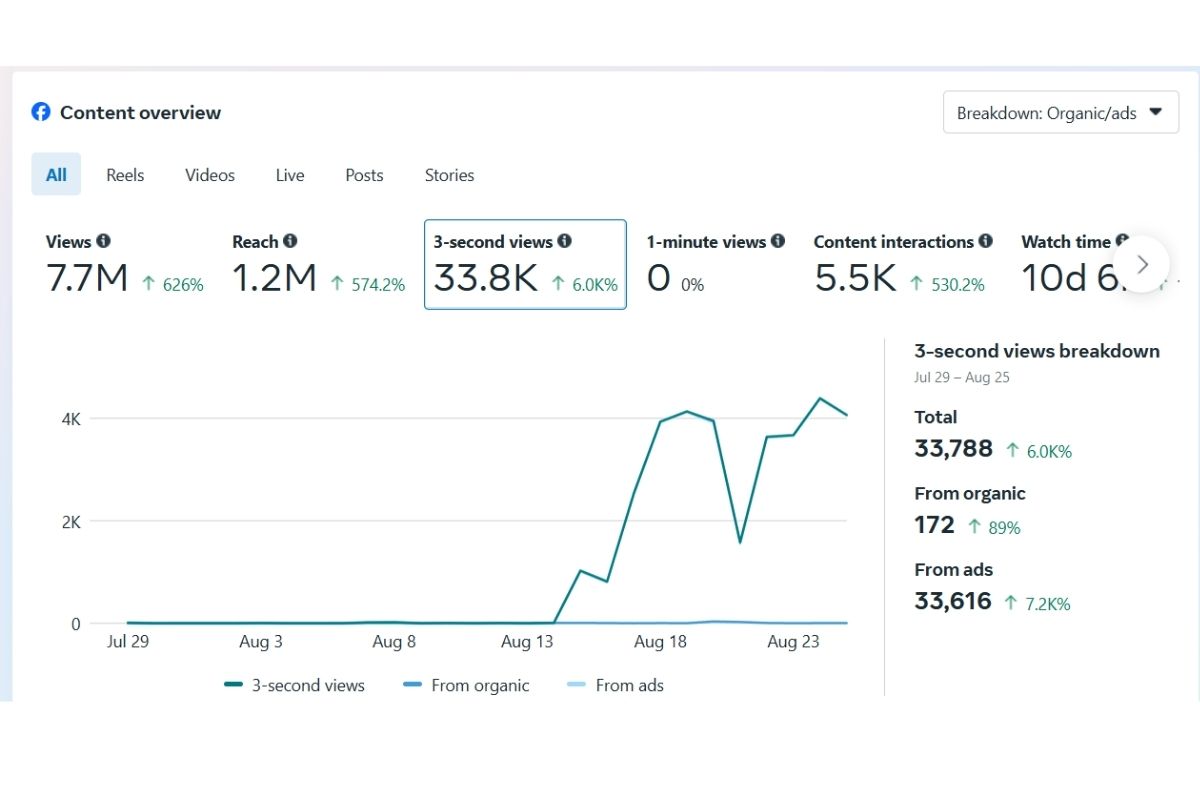Viewport: 1200px width, 800px height.
Task: Click info icon beside 1-minute views
Action: tap(778, 241)
